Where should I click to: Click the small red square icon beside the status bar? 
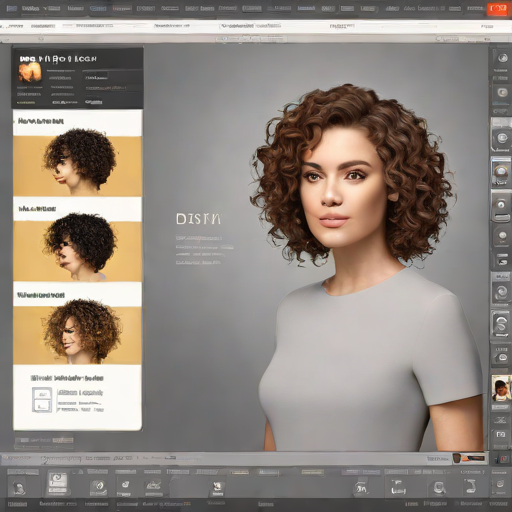tap(501, 459)
